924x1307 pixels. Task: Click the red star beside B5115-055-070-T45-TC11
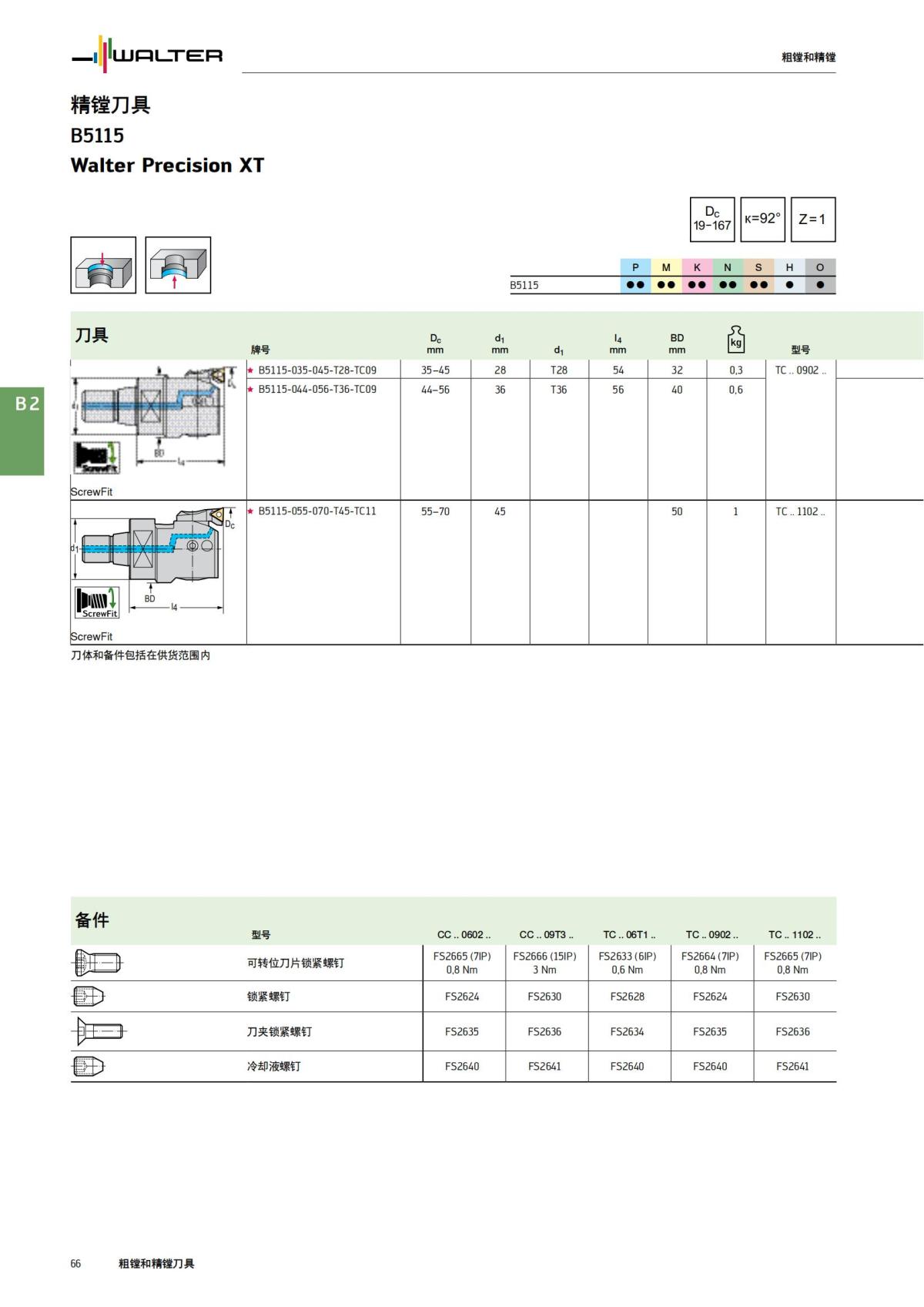[250, 511]
